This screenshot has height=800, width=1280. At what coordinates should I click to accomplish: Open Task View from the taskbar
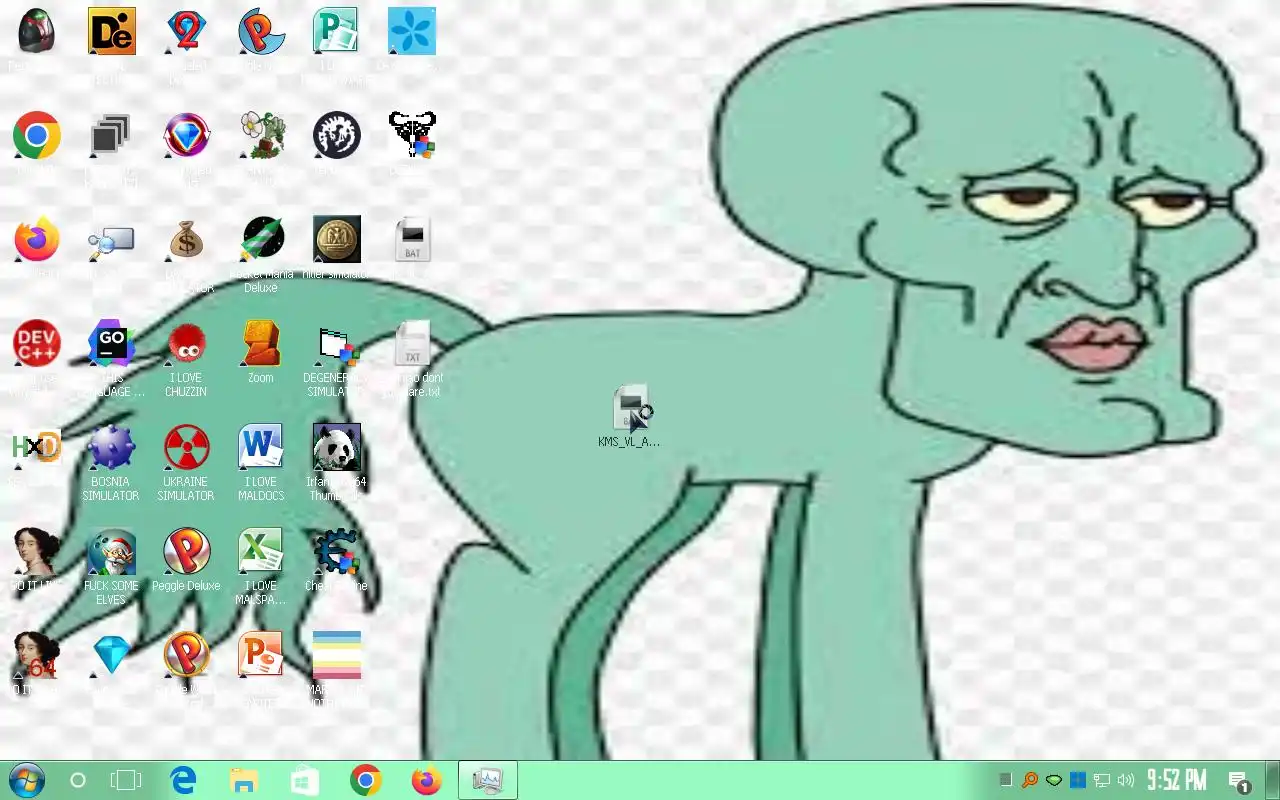[x=126, y=781]
